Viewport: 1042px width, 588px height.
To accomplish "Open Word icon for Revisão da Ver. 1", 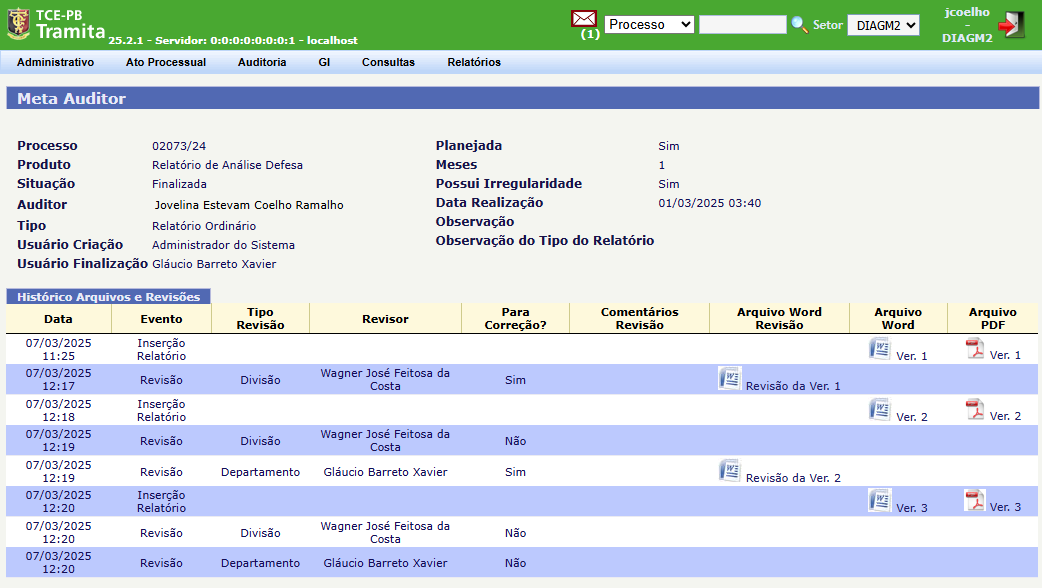I will (x=730, y=379).
